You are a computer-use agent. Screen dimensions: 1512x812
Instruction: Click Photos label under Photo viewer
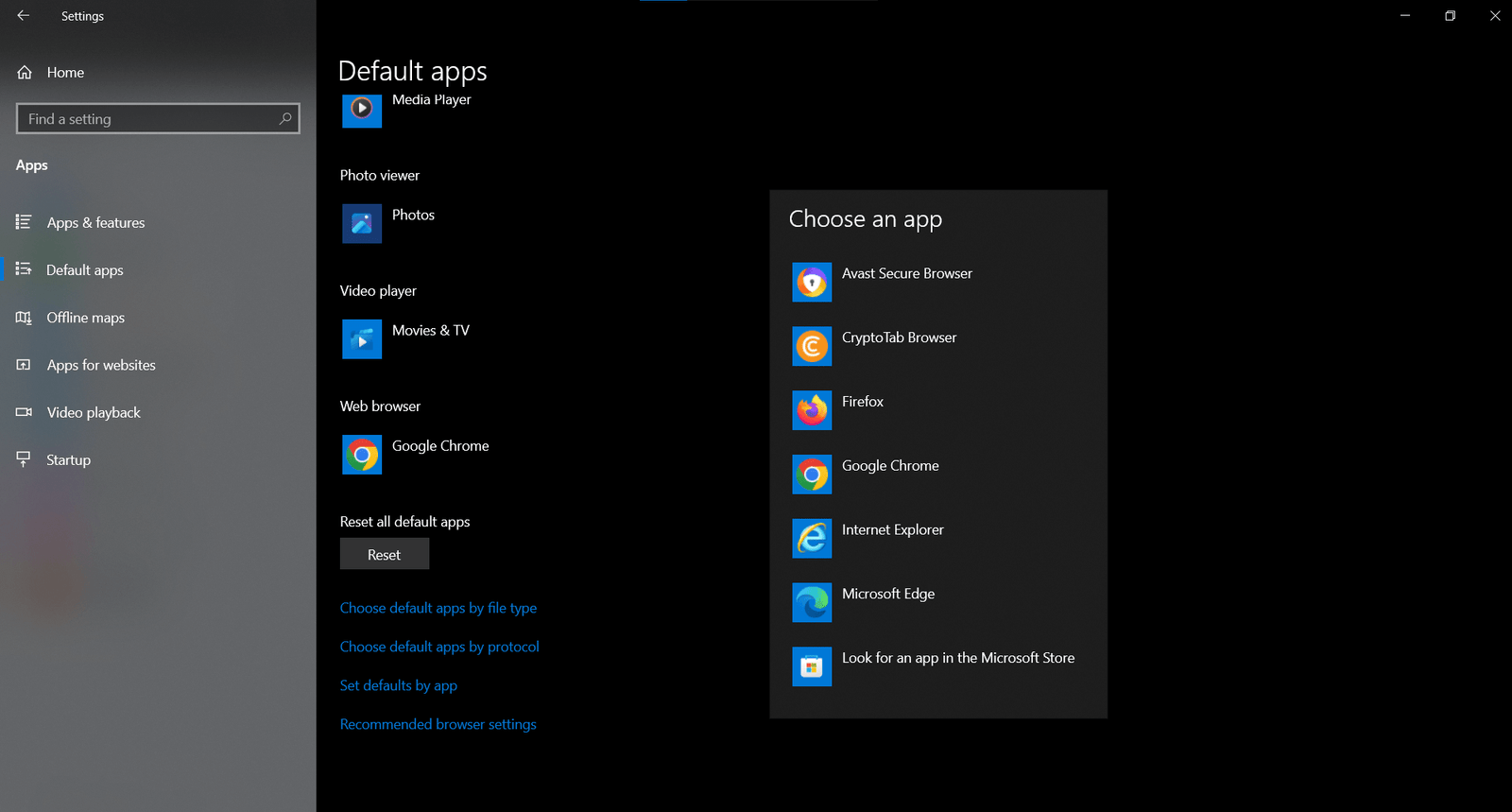(x=414, y=215)
